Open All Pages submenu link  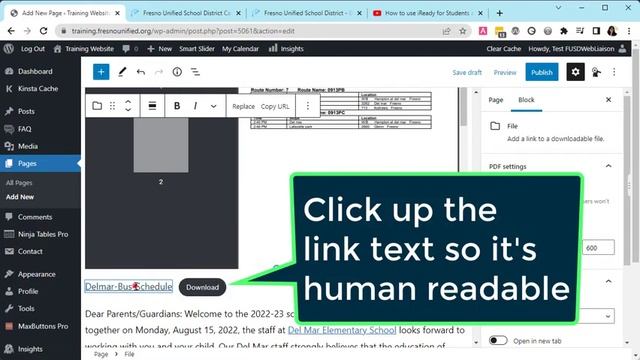19,183
